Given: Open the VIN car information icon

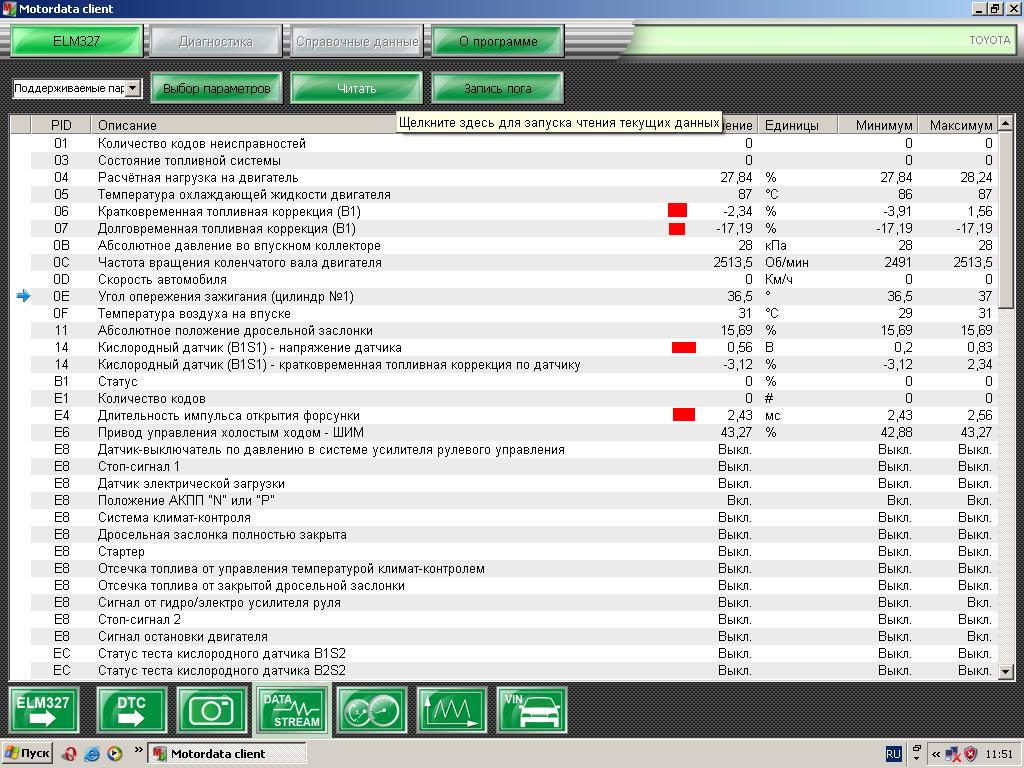Looking at the screenshot, I should 532,710.
